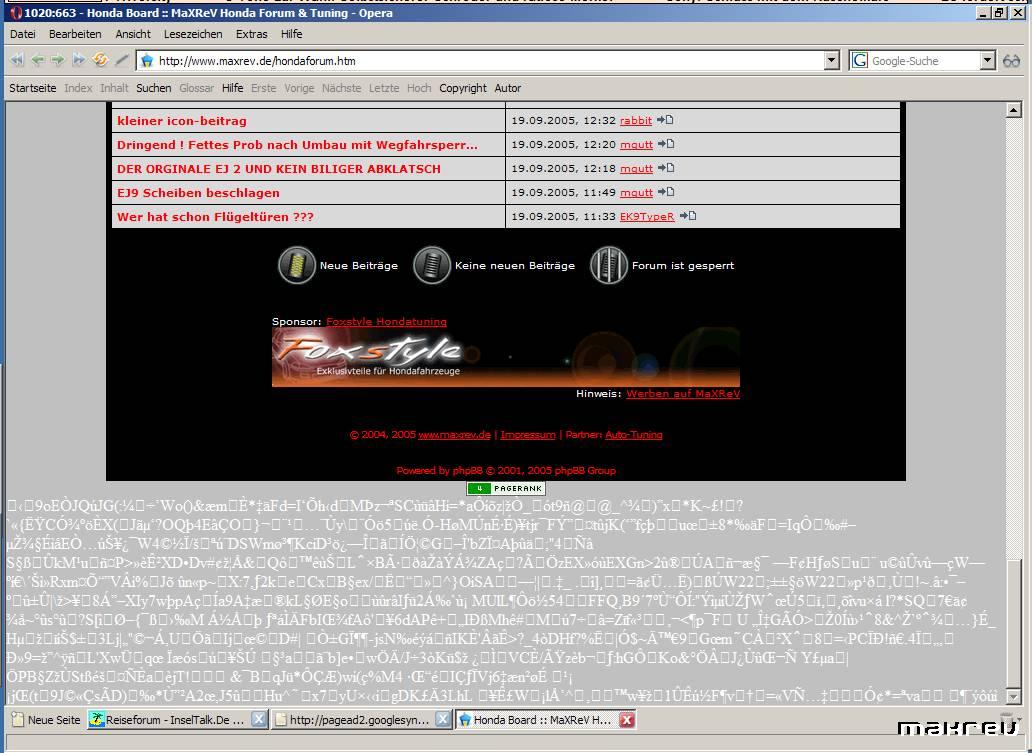Click the browser Back arrow button
This screenshot has height=753, width=1032.
tap(37, 60)
